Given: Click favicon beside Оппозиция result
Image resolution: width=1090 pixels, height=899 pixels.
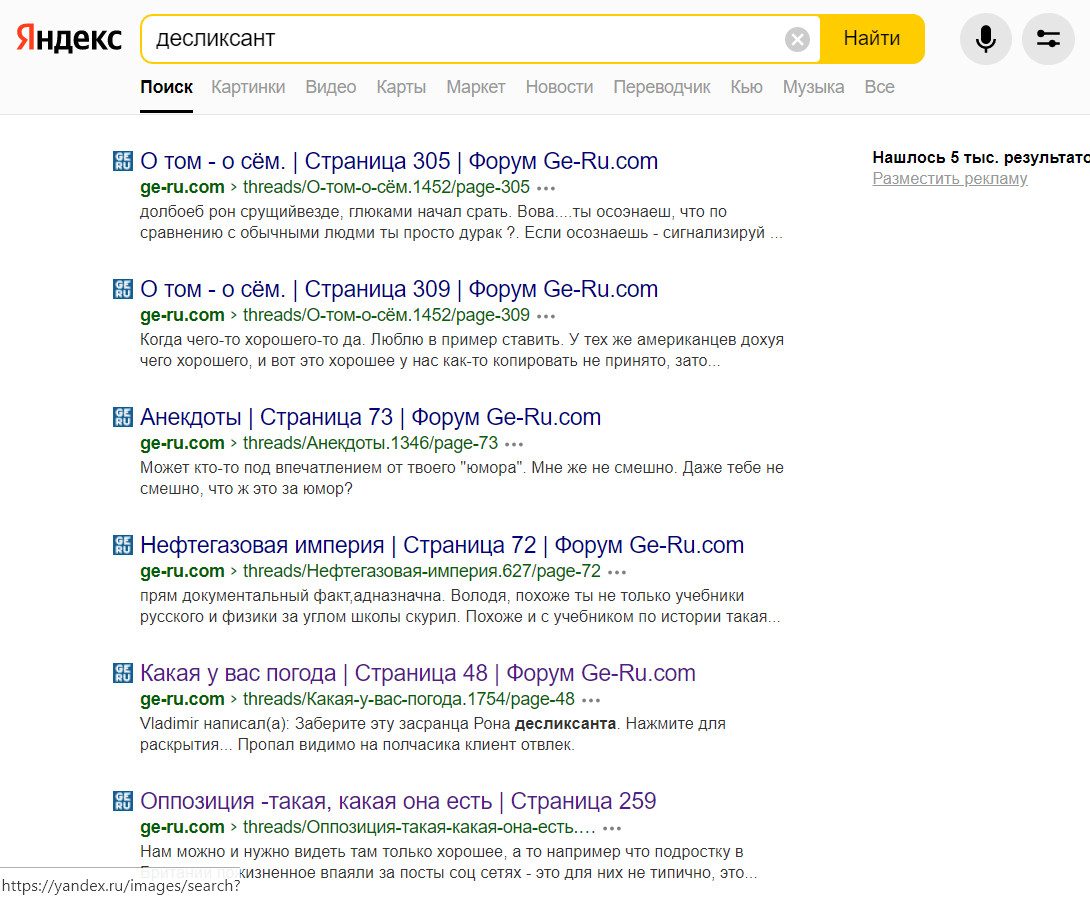Looking at the screenshot, I should tap(123, 801).
